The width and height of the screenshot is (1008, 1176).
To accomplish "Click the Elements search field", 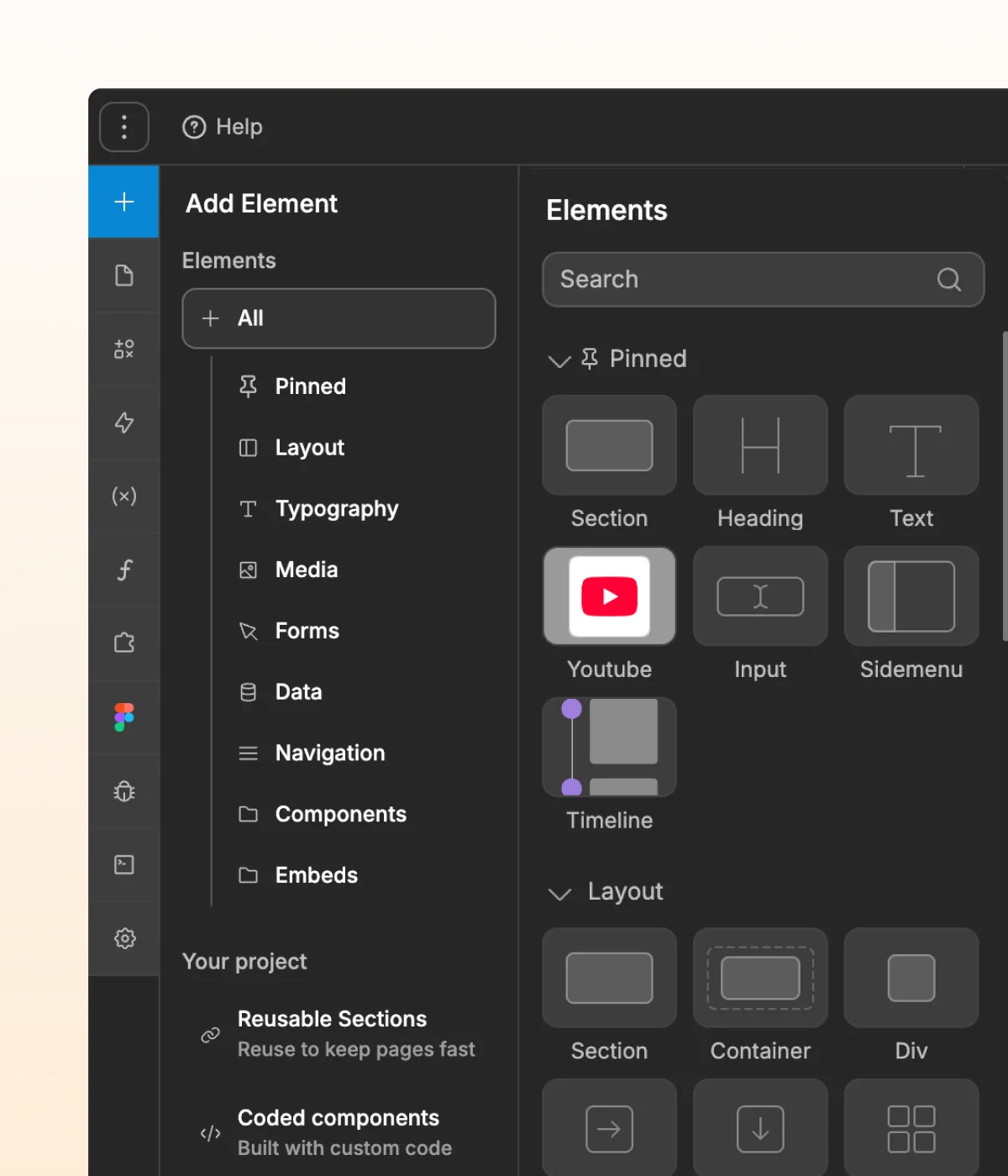I will pos(763,280).
